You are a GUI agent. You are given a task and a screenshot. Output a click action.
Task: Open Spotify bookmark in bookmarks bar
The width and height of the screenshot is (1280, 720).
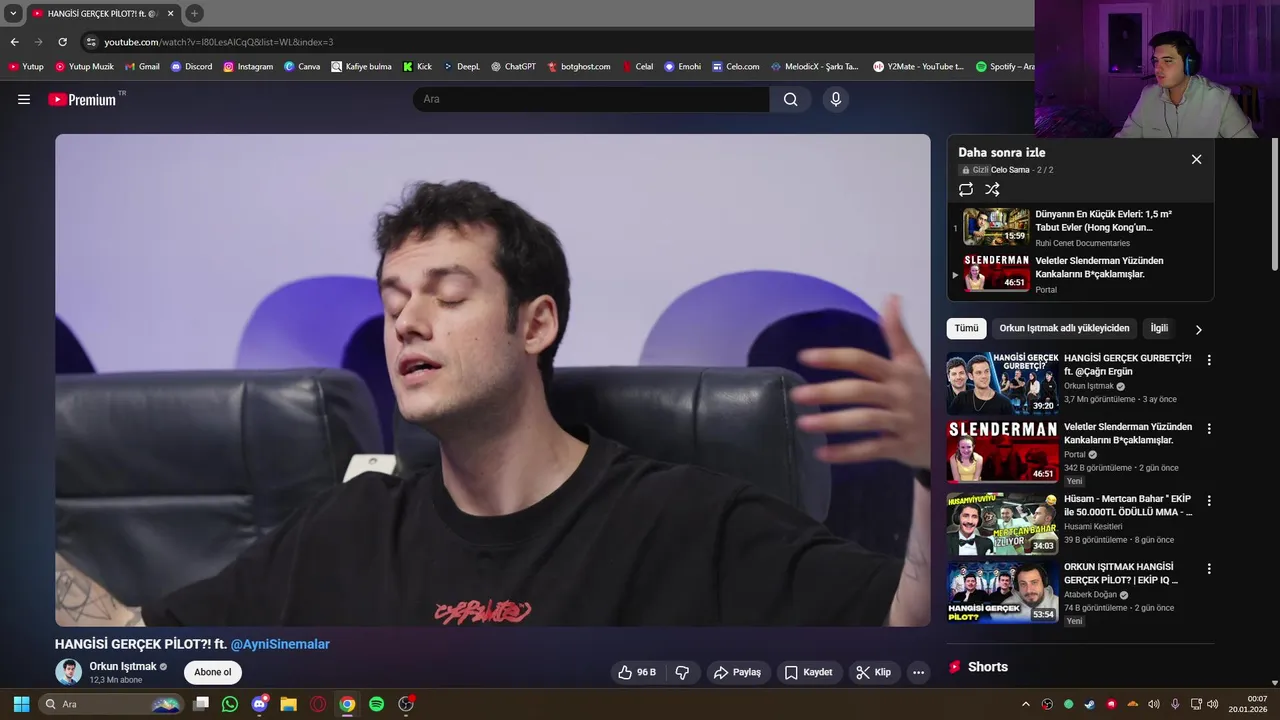pos(1004,67)
